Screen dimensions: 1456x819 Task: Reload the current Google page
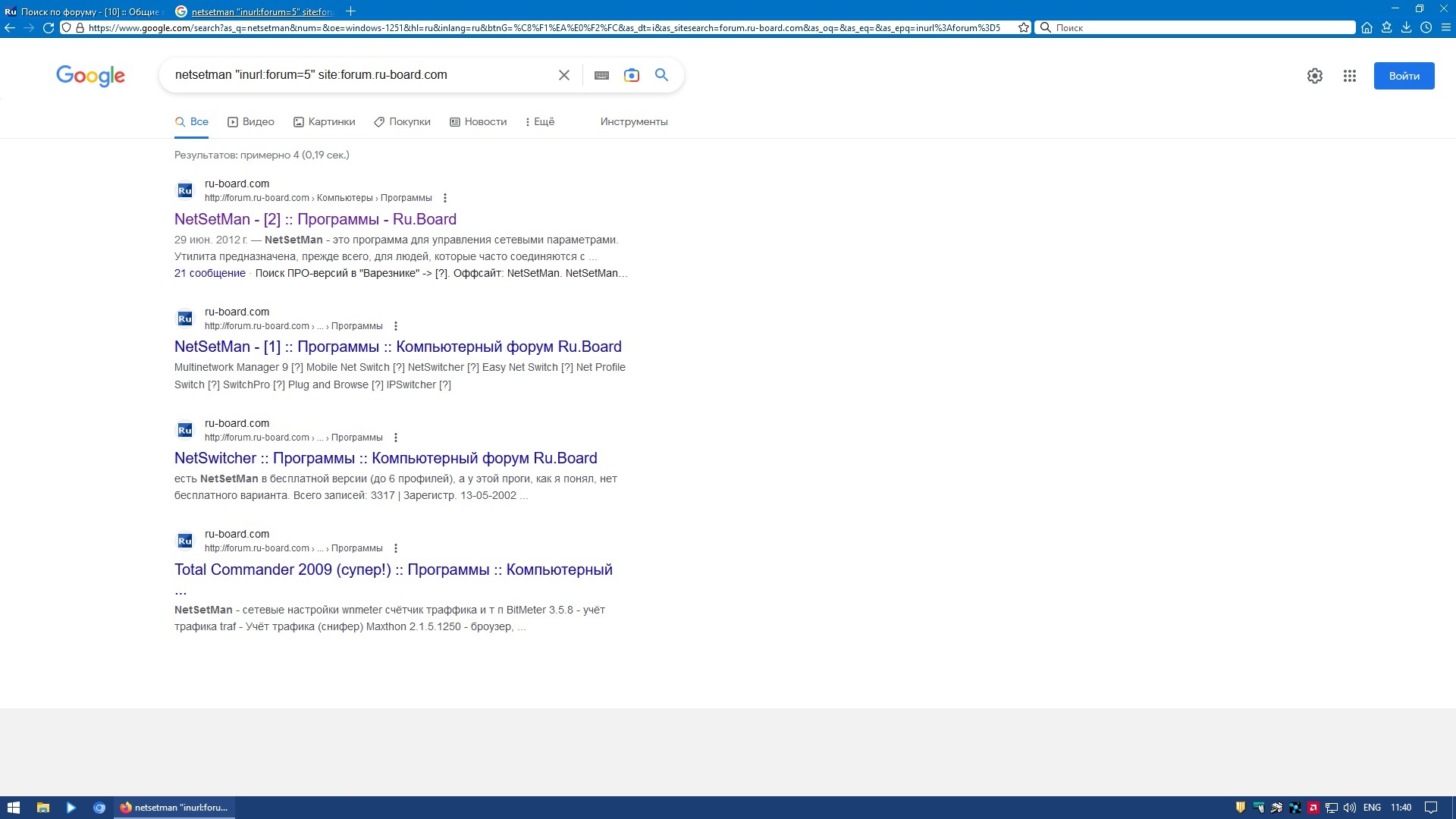(x=49, y=27)
